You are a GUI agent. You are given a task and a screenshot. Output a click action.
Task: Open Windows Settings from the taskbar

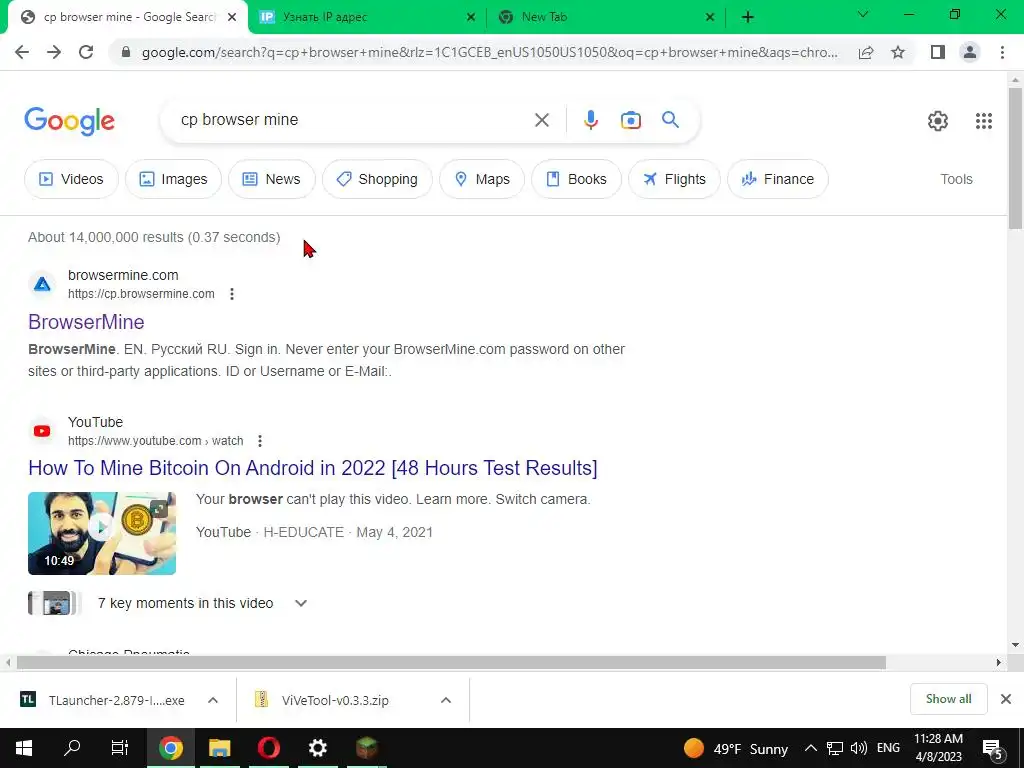[x=317, y=748]
